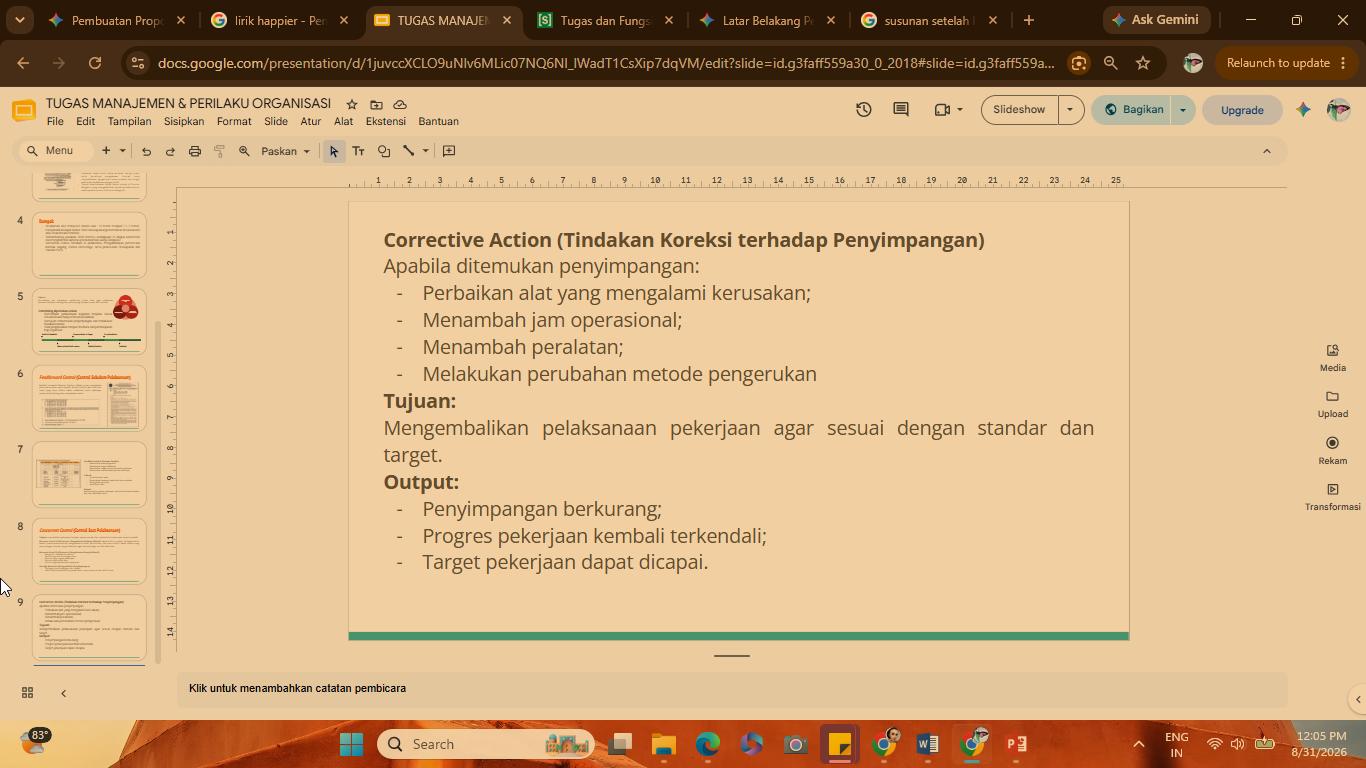
Task: Hide the menus with the chevron
Action: pos(1266,151)
